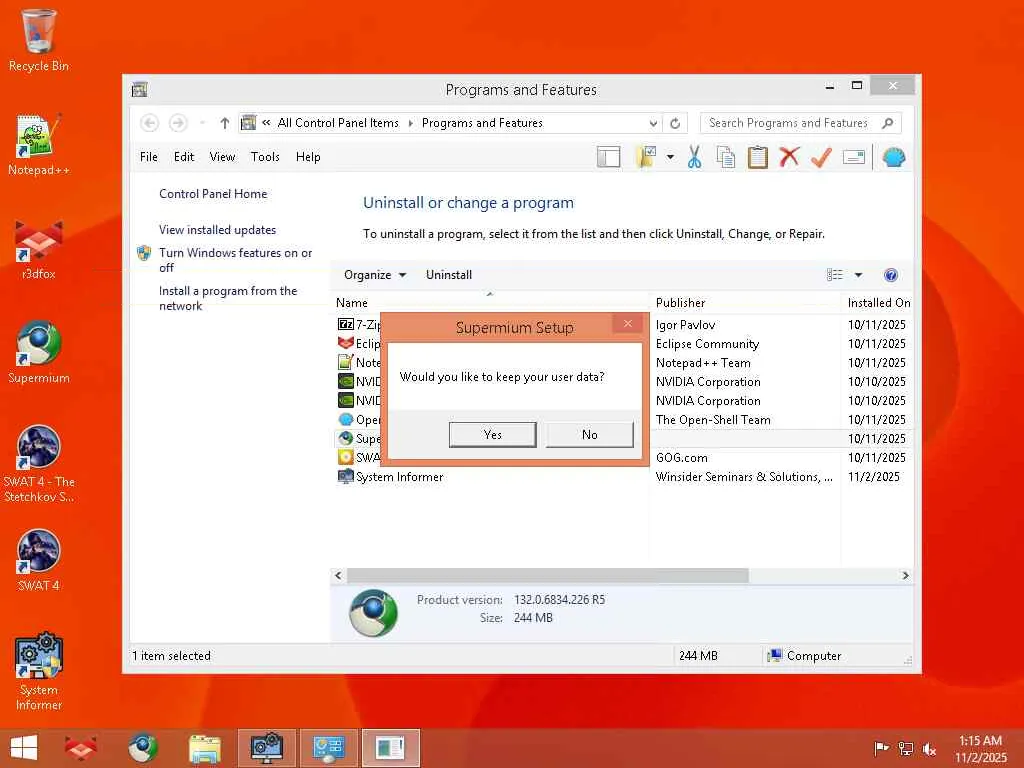This screenshot has width=1024, height=768.
Task: Click All Control Panel Items breadcrumb
Action: tap(338, 123)
